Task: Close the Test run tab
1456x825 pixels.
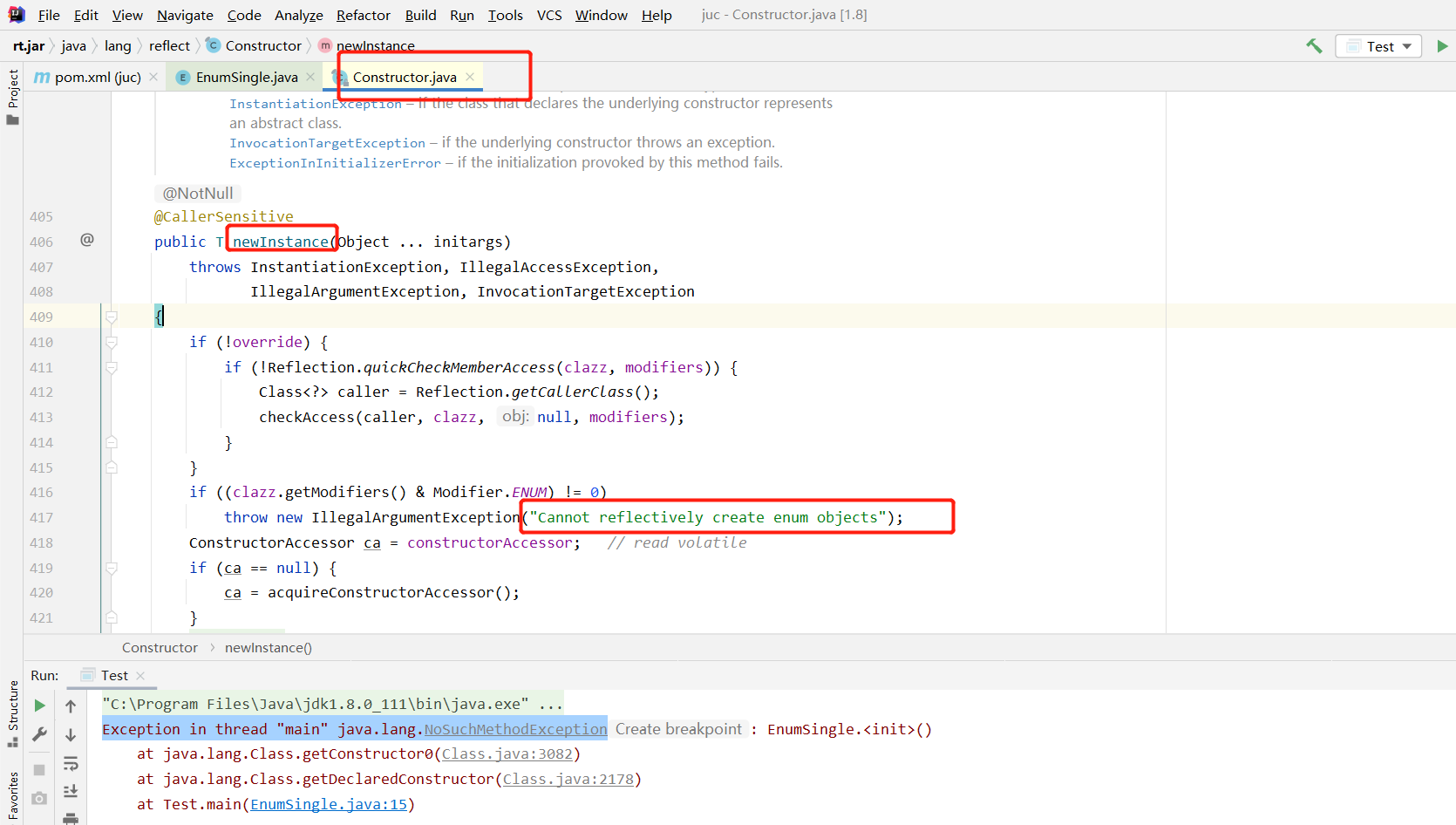Action: (140, 675)
